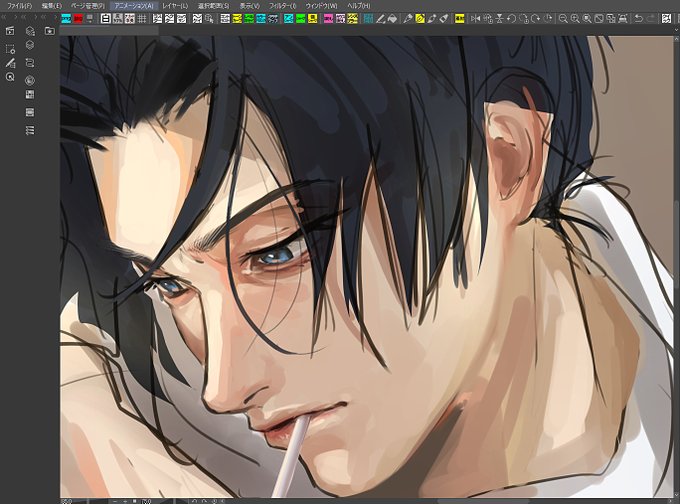Open the ページ管理(P) menu
The height and width of the screenshot is (504, 680).
click(88, 6)
